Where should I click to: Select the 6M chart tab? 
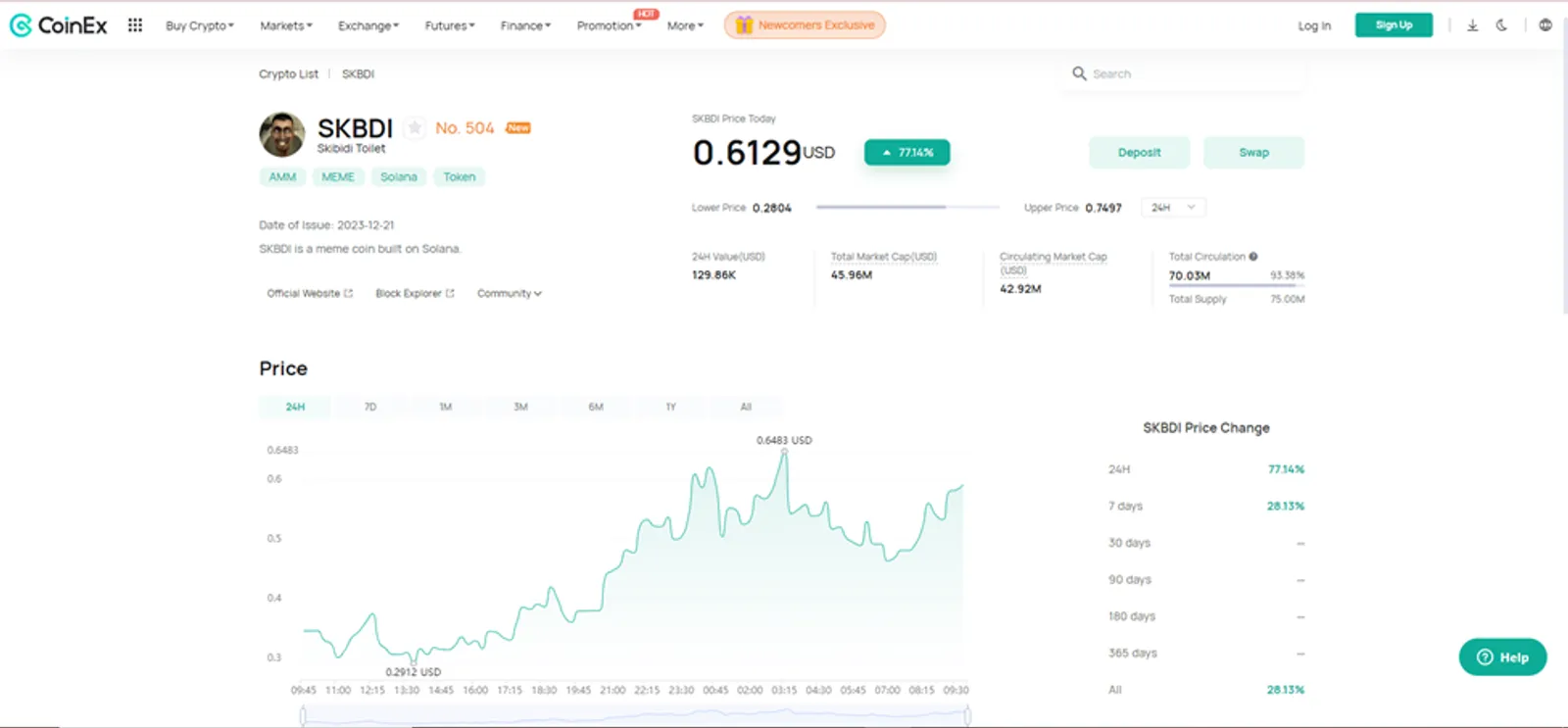click(596, 407)
